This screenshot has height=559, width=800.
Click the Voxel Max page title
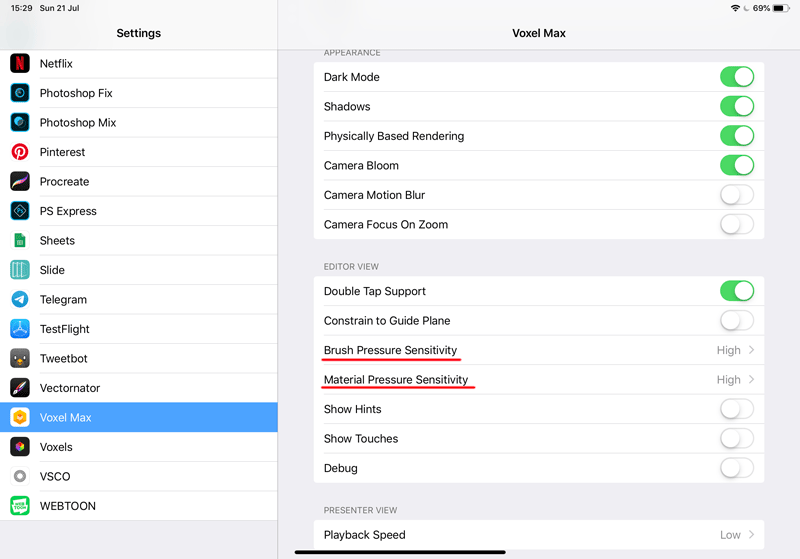(x=539, y=33)
